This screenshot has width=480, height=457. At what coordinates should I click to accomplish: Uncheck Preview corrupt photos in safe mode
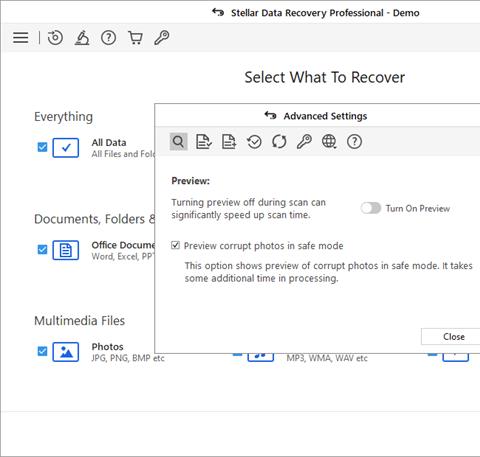[175, 245]
